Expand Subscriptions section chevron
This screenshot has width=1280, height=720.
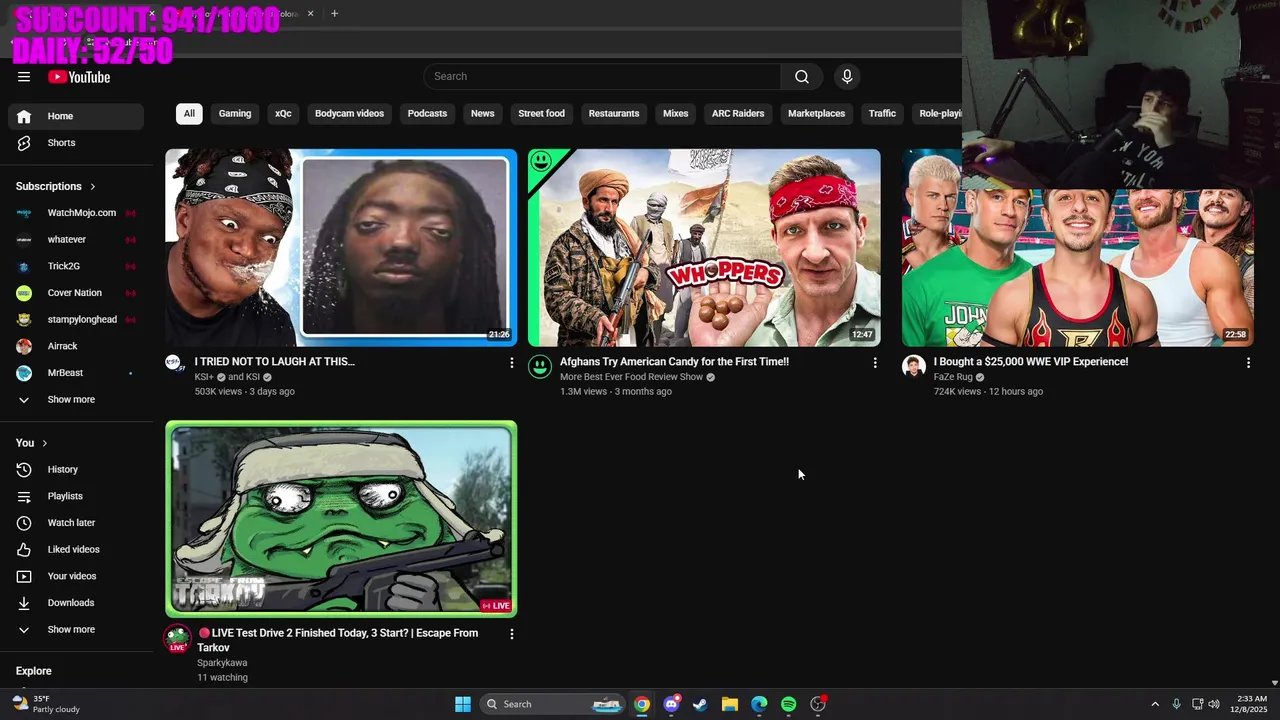[x=93, y=187]
